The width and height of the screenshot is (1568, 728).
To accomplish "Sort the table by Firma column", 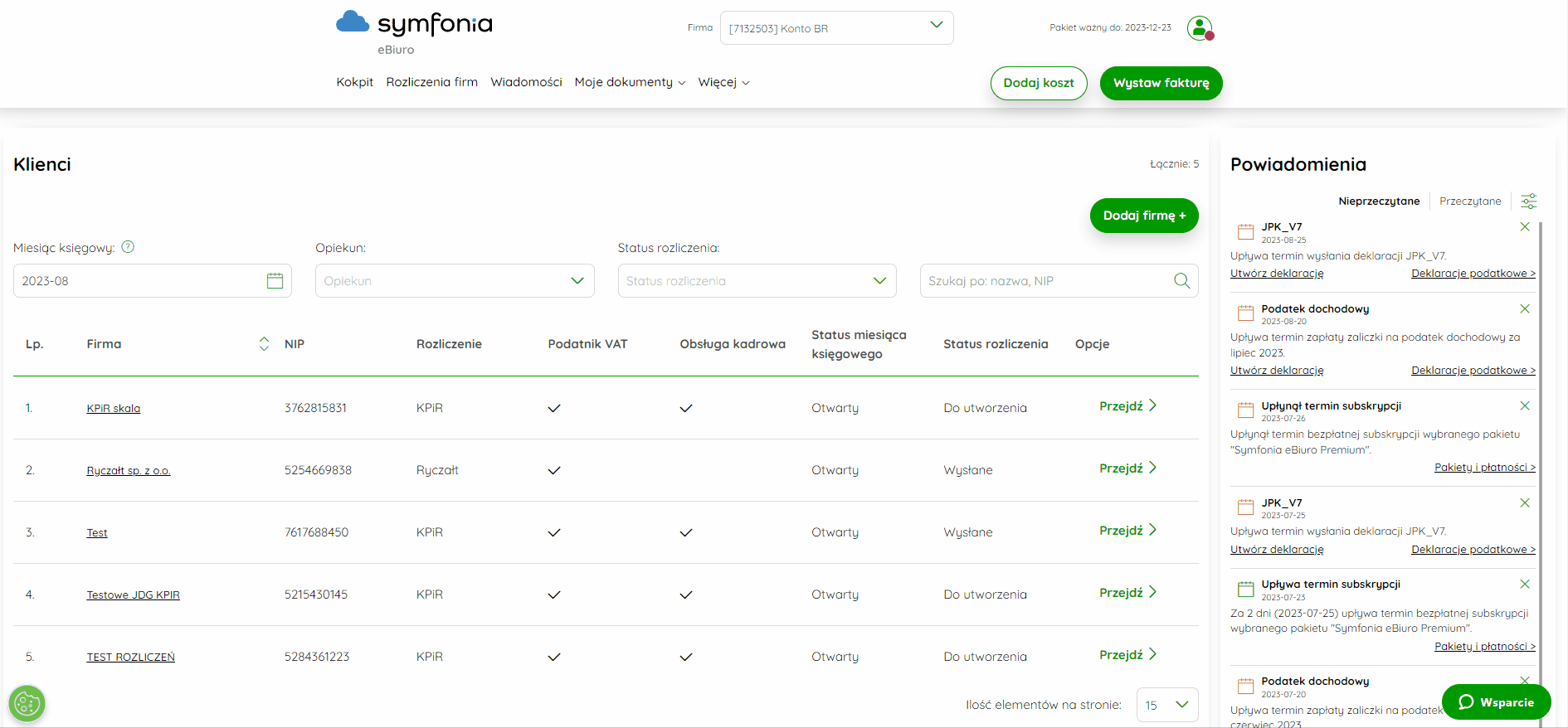I will [x=264, y=344].
